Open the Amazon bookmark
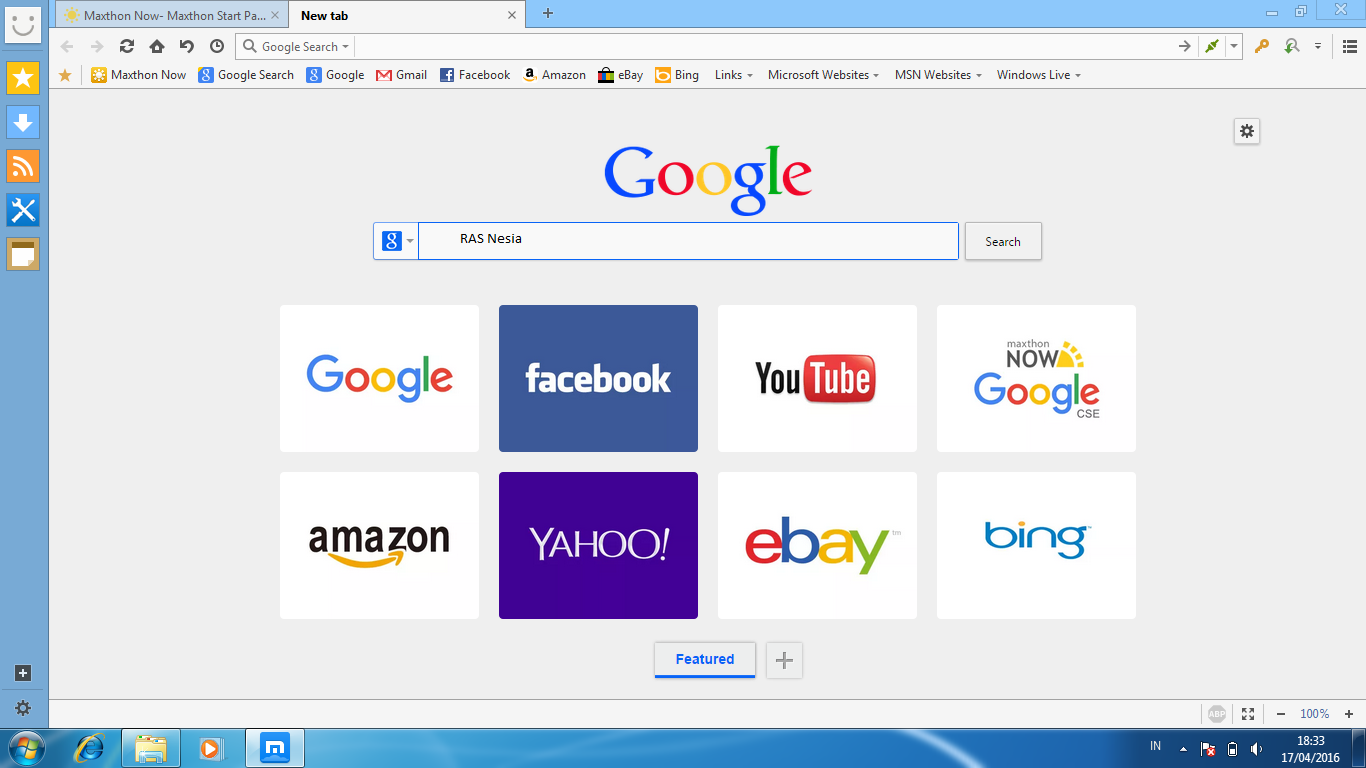This screenshot has width=1366, height=768. pyautogui.click(x=554, y=75)
